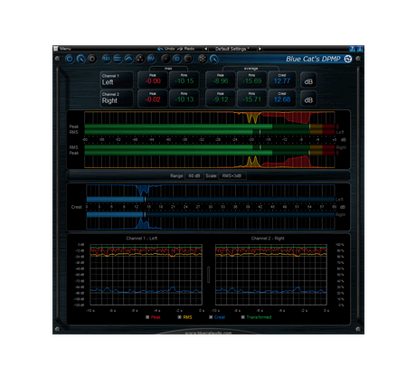
Task: Toggle the Transformed curve checkbox
Action: tap(243, 317)
